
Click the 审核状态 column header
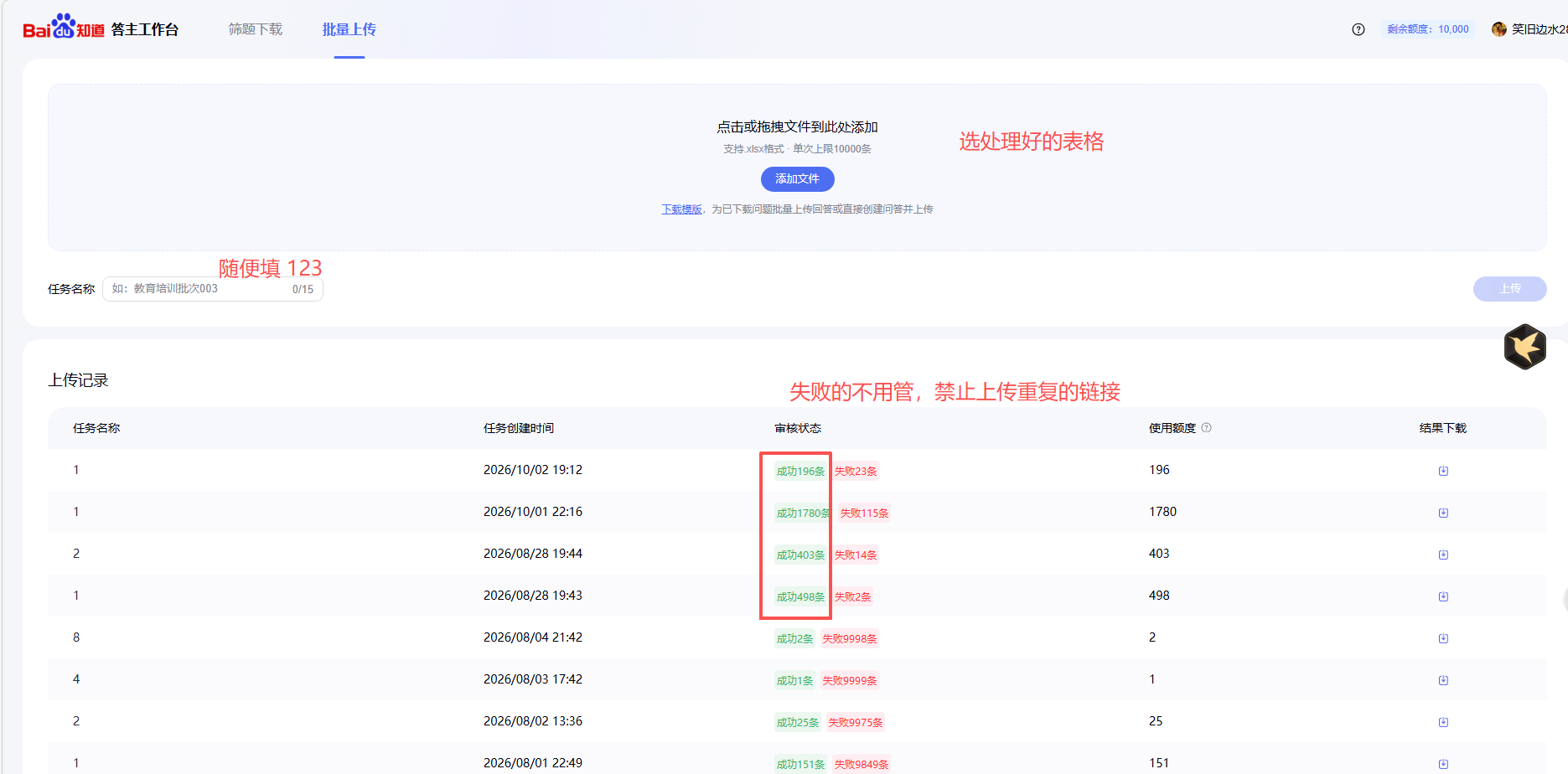[798, 428]
